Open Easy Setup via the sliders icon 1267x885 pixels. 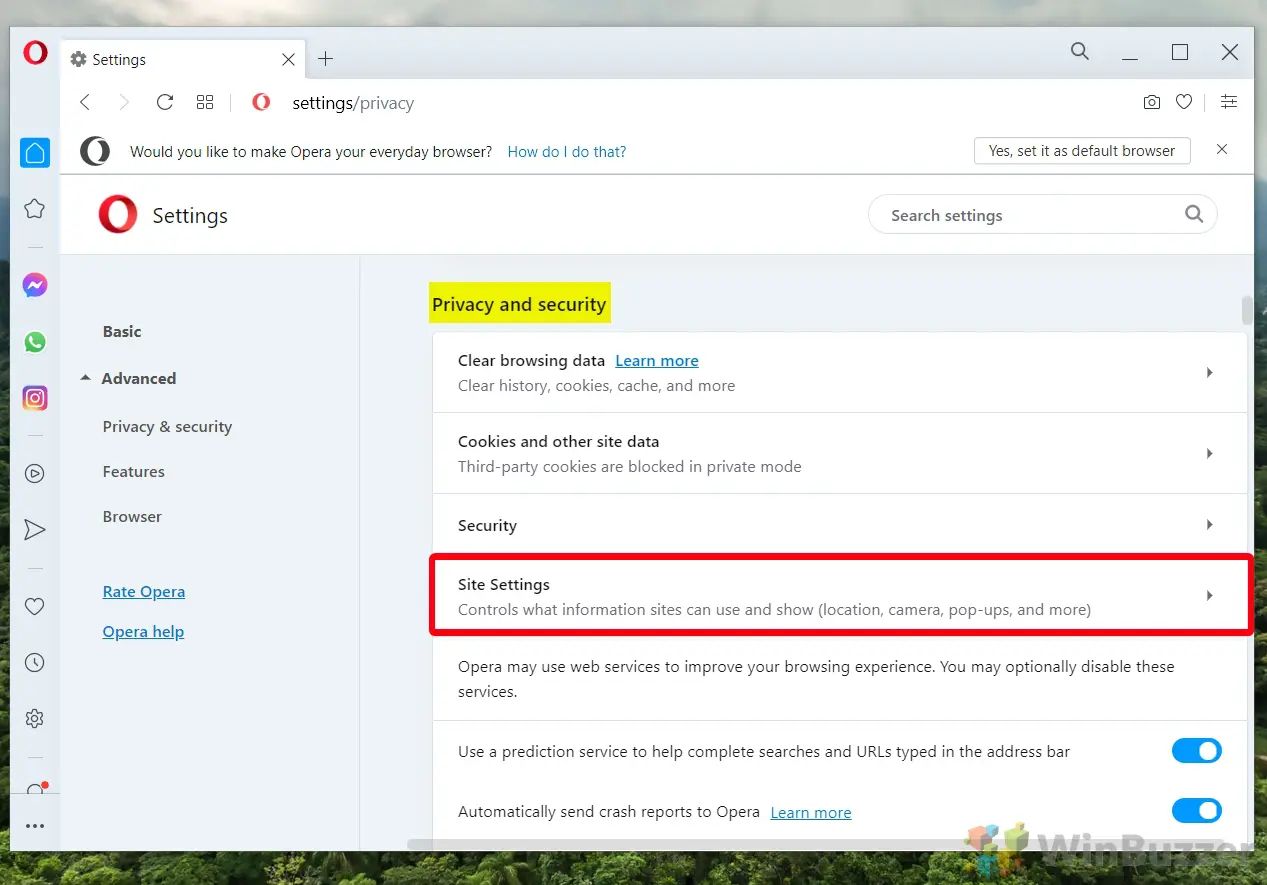click(x=1229, y=102)
